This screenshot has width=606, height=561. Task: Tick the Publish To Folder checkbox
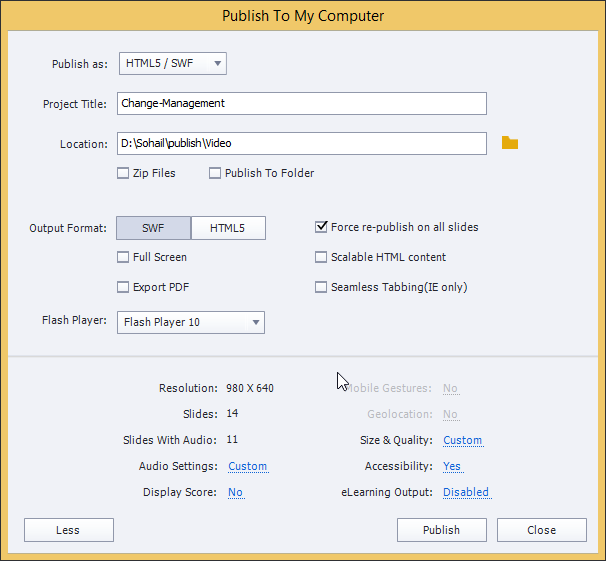click(215, 173)
